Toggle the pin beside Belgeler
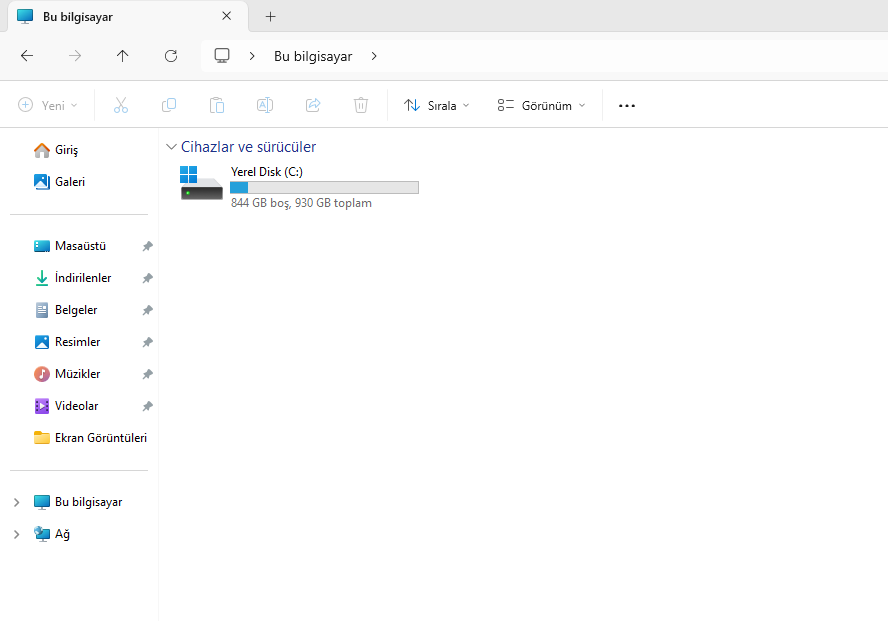The height and width of the screenshot is (621, 888). 147,310
